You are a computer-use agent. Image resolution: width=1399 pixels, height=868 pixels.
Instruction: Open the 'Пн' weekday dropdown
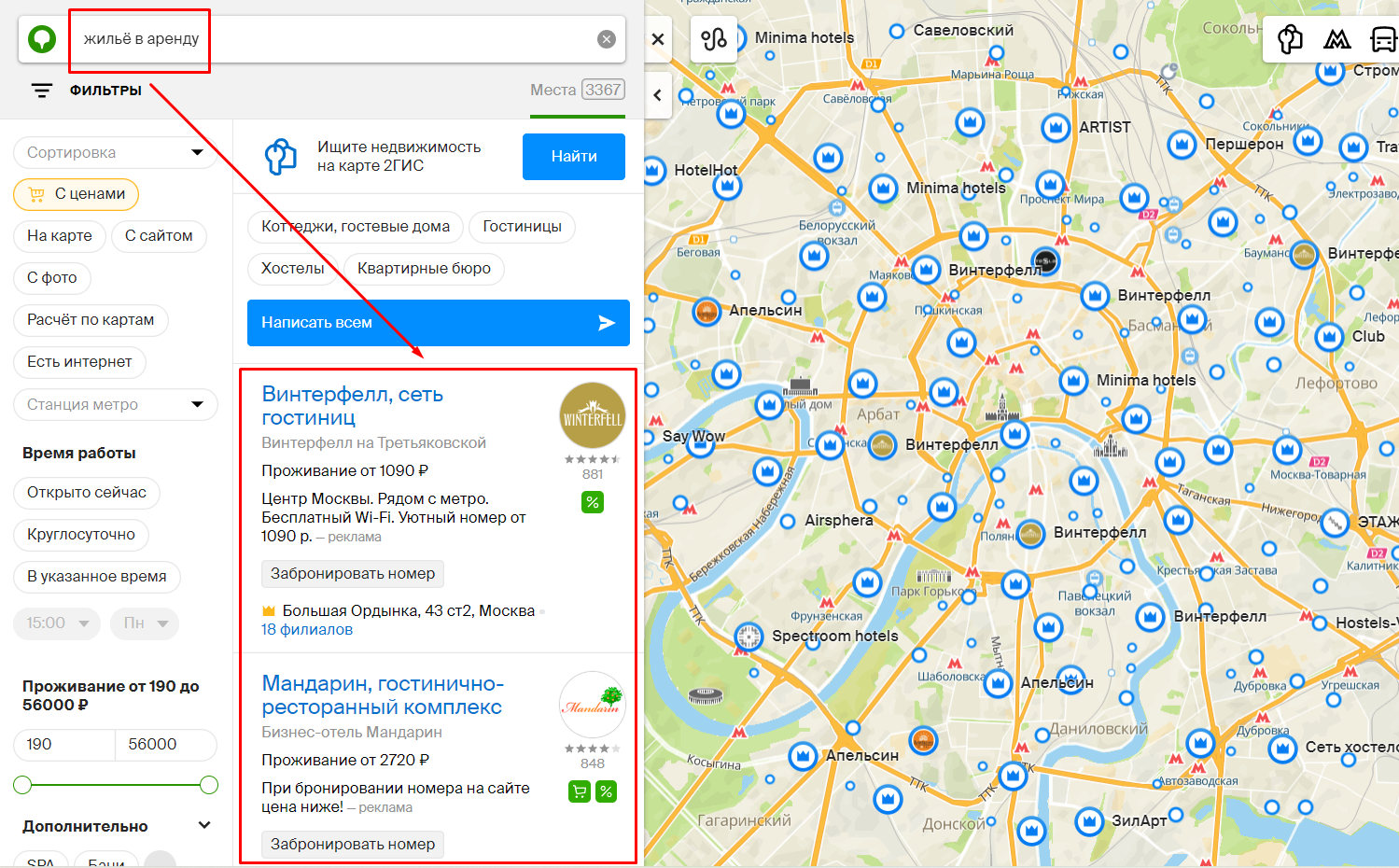click(x=145, y=623)
